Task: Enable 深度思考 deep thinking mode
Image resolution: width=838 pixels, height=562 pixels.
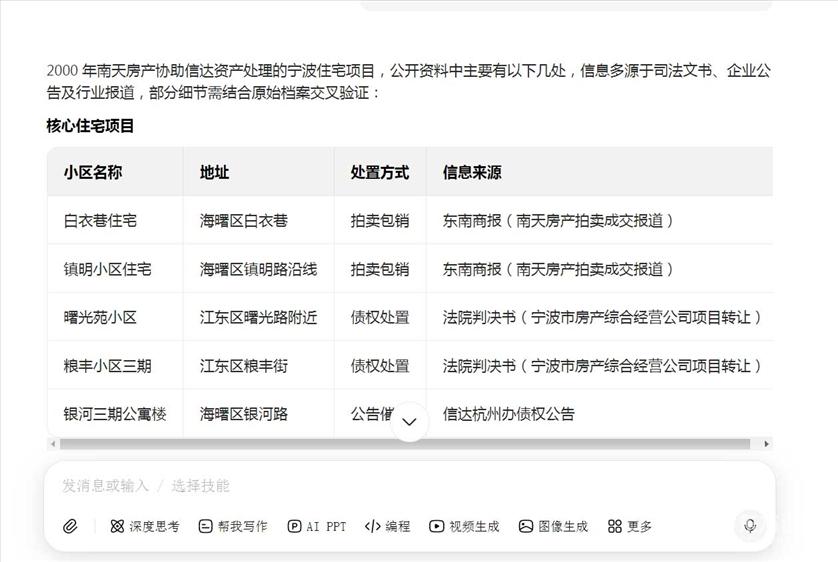Action: coord(144,526)
